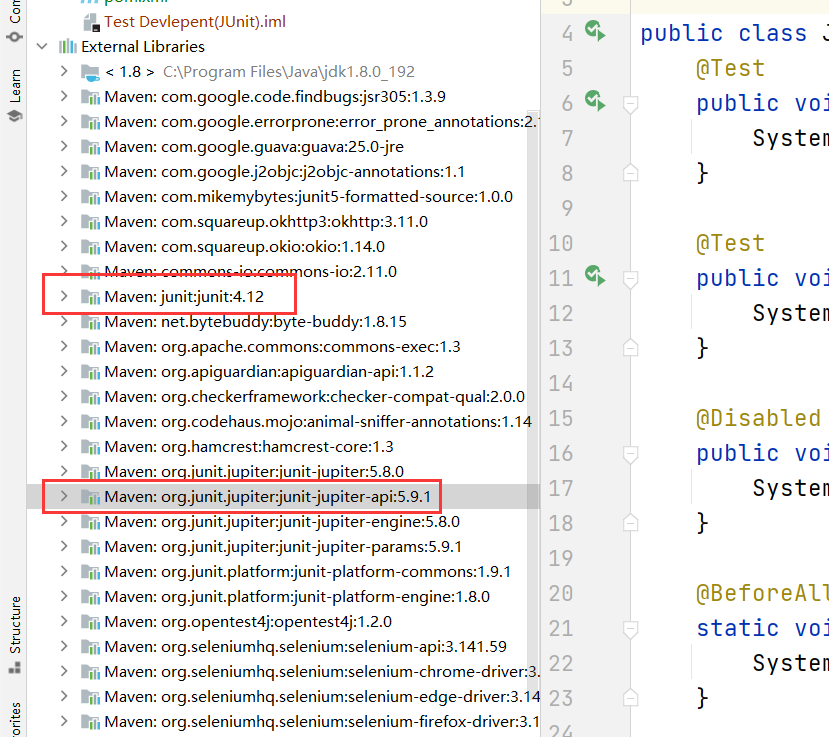Select opentest4j:1.2.0 library entry
Screen dimensions: 829x737
pos(248,622)
